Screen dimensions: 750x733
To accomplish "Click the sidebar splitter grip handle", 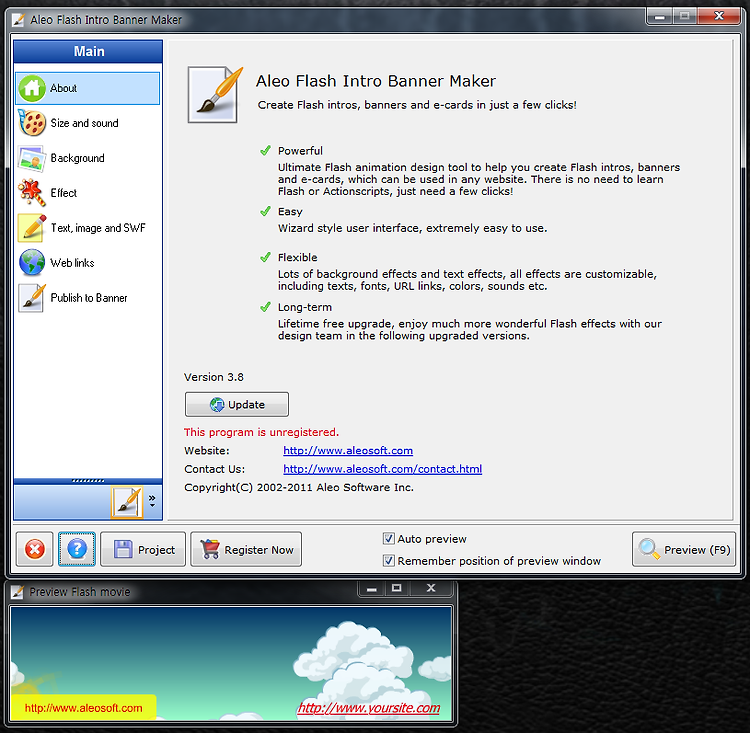I will point(88,481).
